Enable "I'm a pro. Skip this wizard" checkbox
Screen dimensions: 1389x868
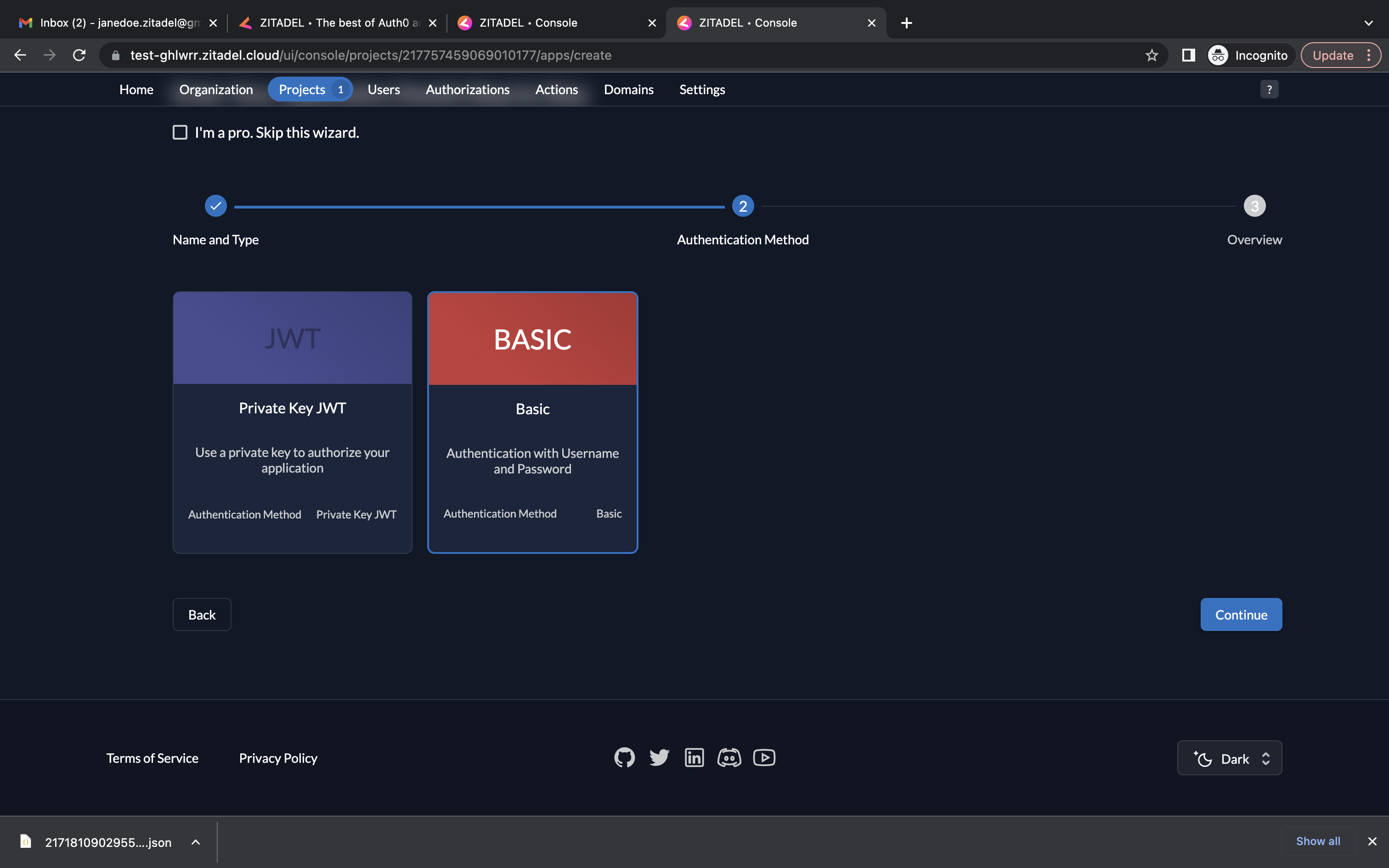pos(180,133)
